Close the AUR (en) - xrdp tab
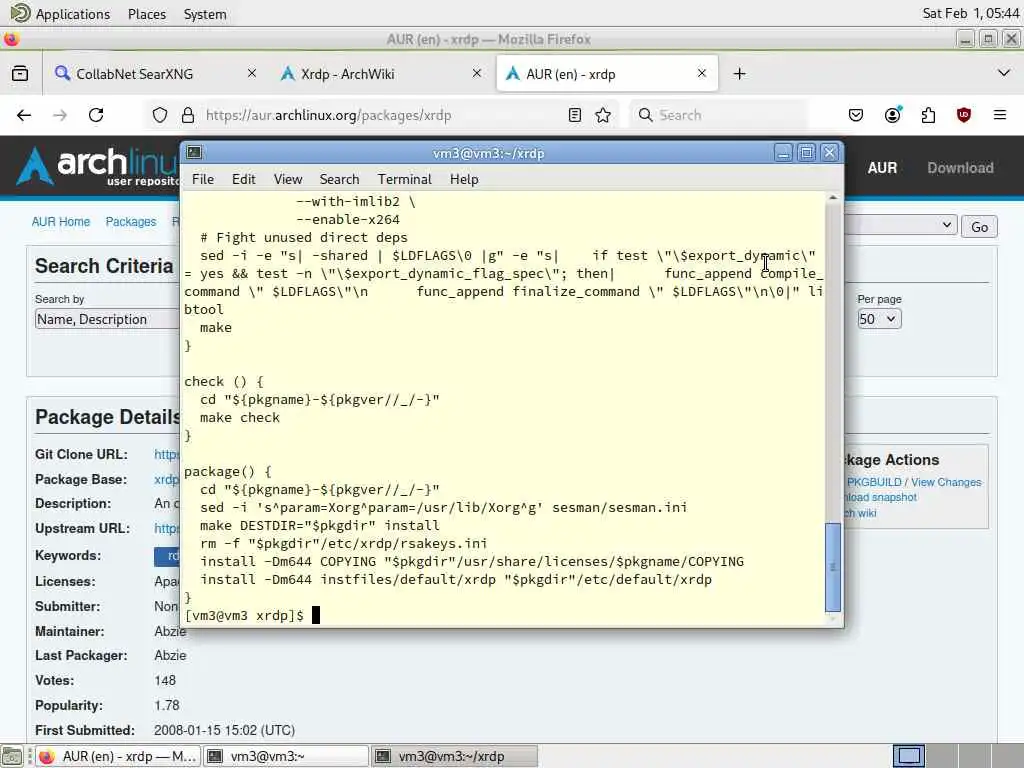 click(702, 74)
